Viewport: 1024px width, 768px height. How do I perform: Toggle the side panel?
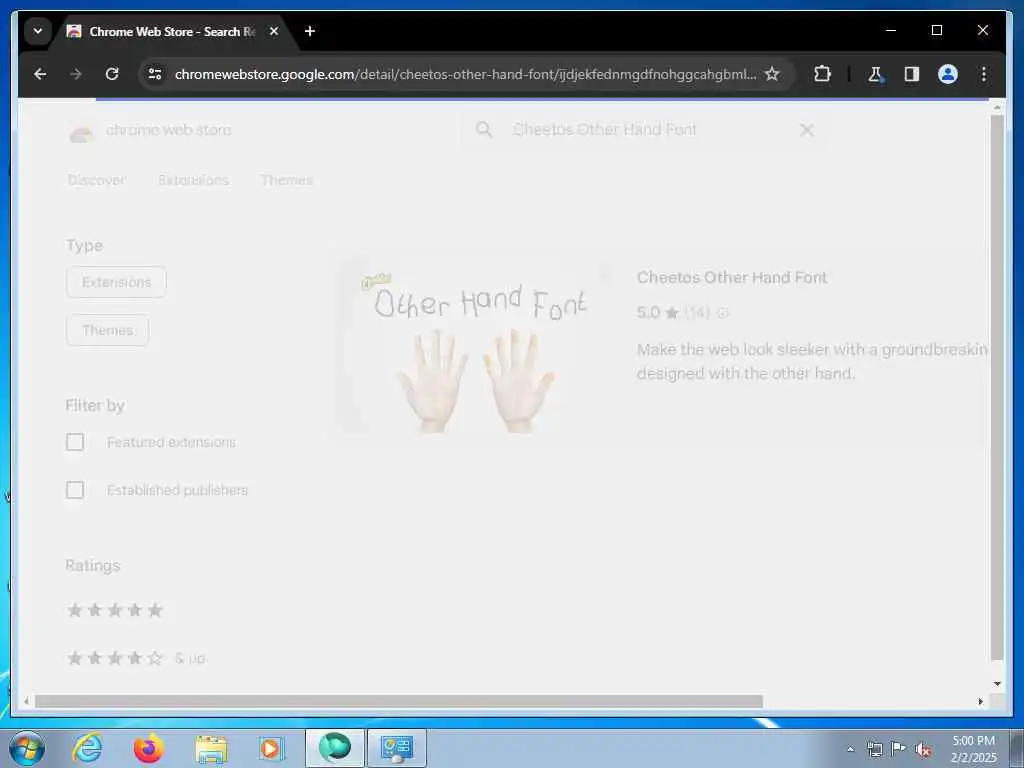[x=912, y=74]
